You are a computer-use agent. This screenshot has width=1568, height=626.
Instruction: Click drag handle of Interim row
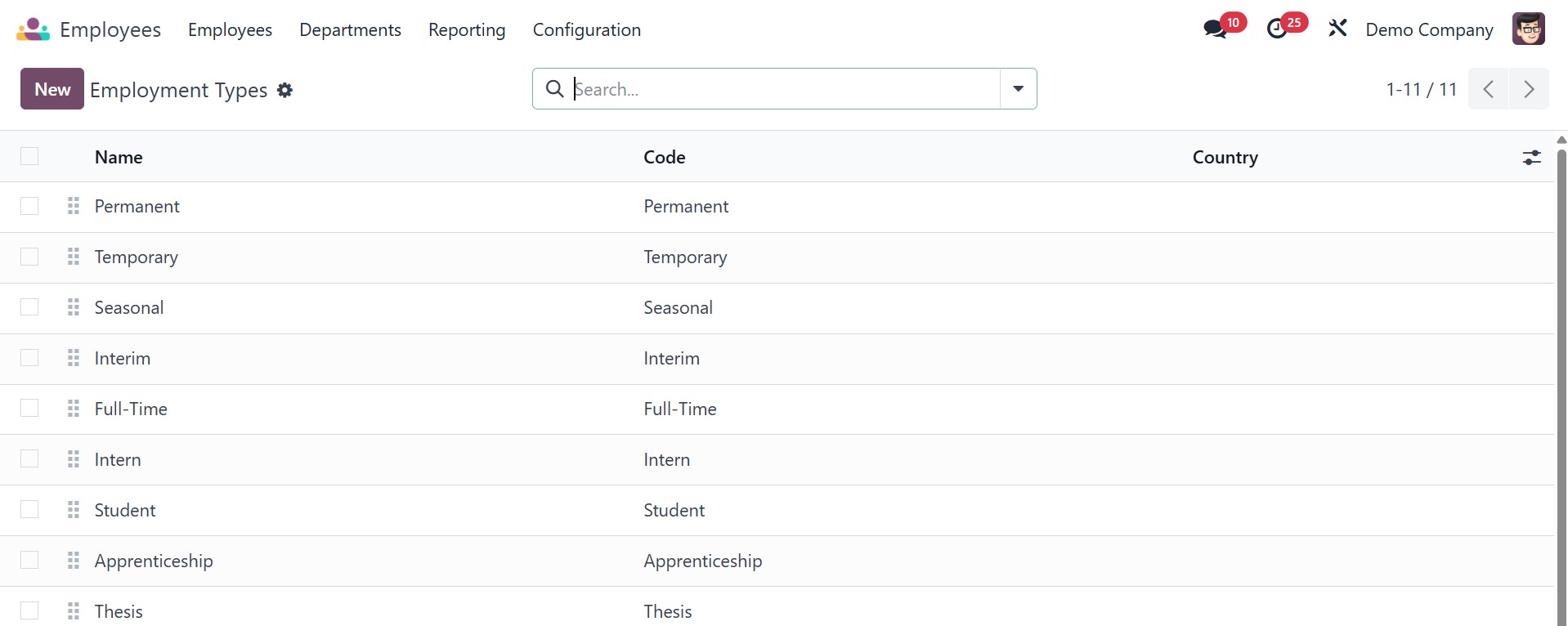point(74,358)
